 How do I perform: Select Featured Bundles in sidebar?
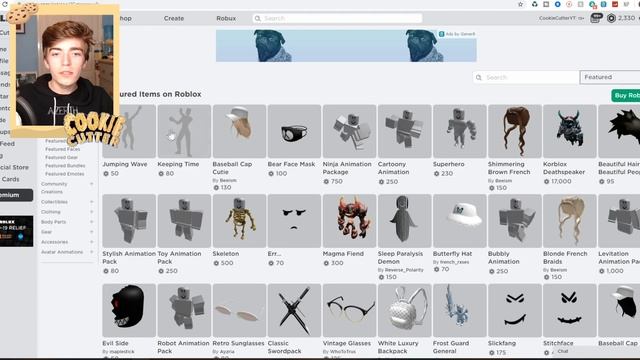click(65, 165)
